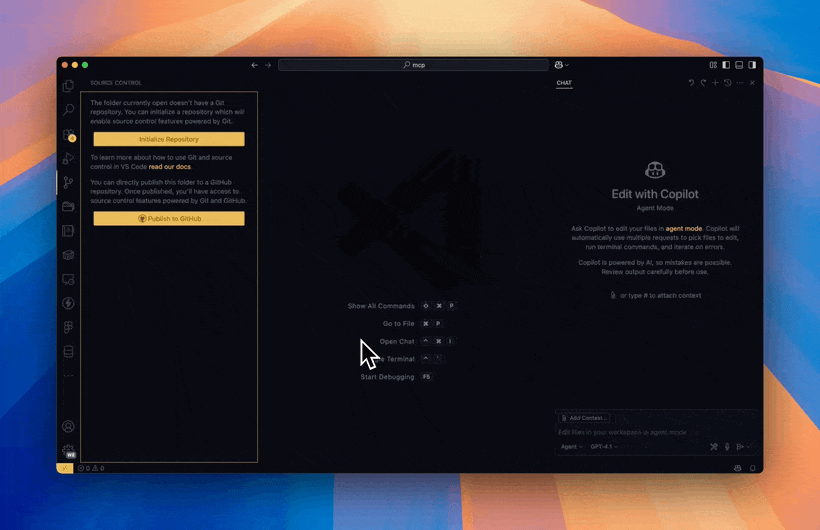Show additional views via ellipsis in activity bar
Screen dimensions: 820x530
(x=68, y=375)
